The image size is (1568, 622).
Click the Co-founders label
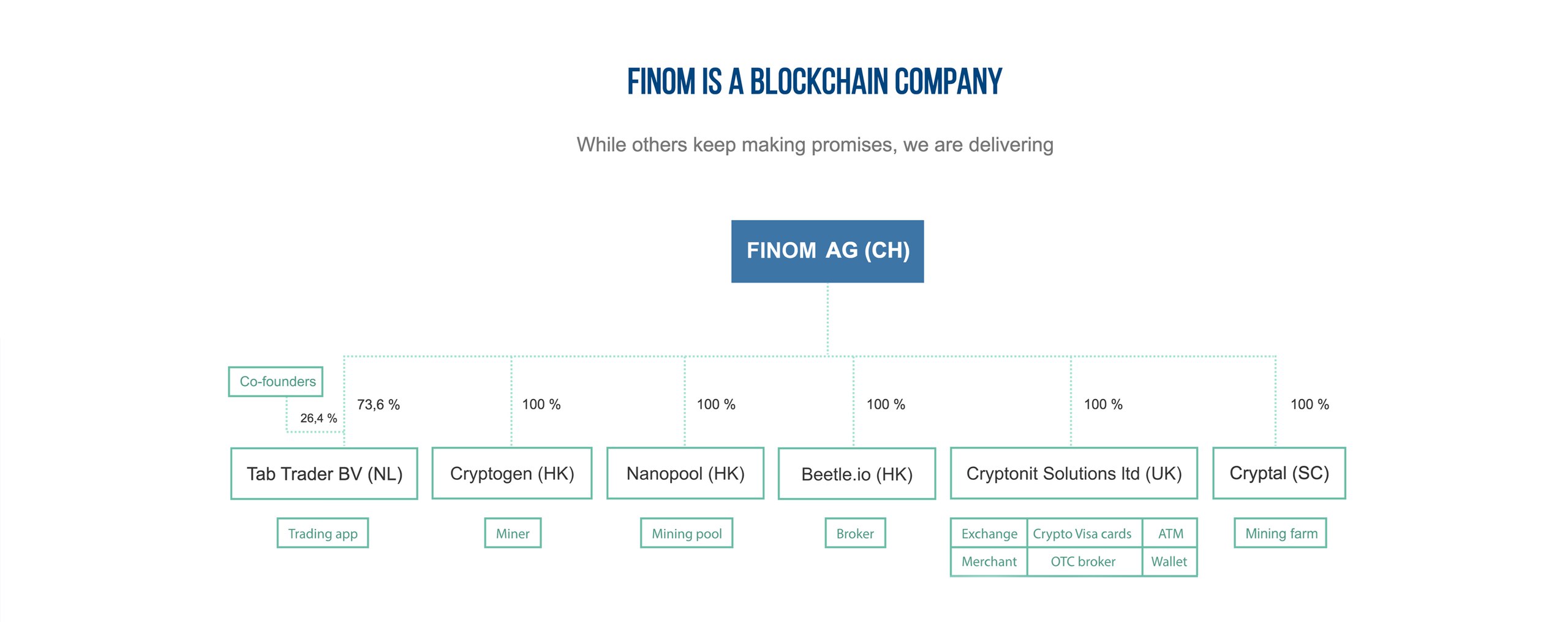click(276, 382)
